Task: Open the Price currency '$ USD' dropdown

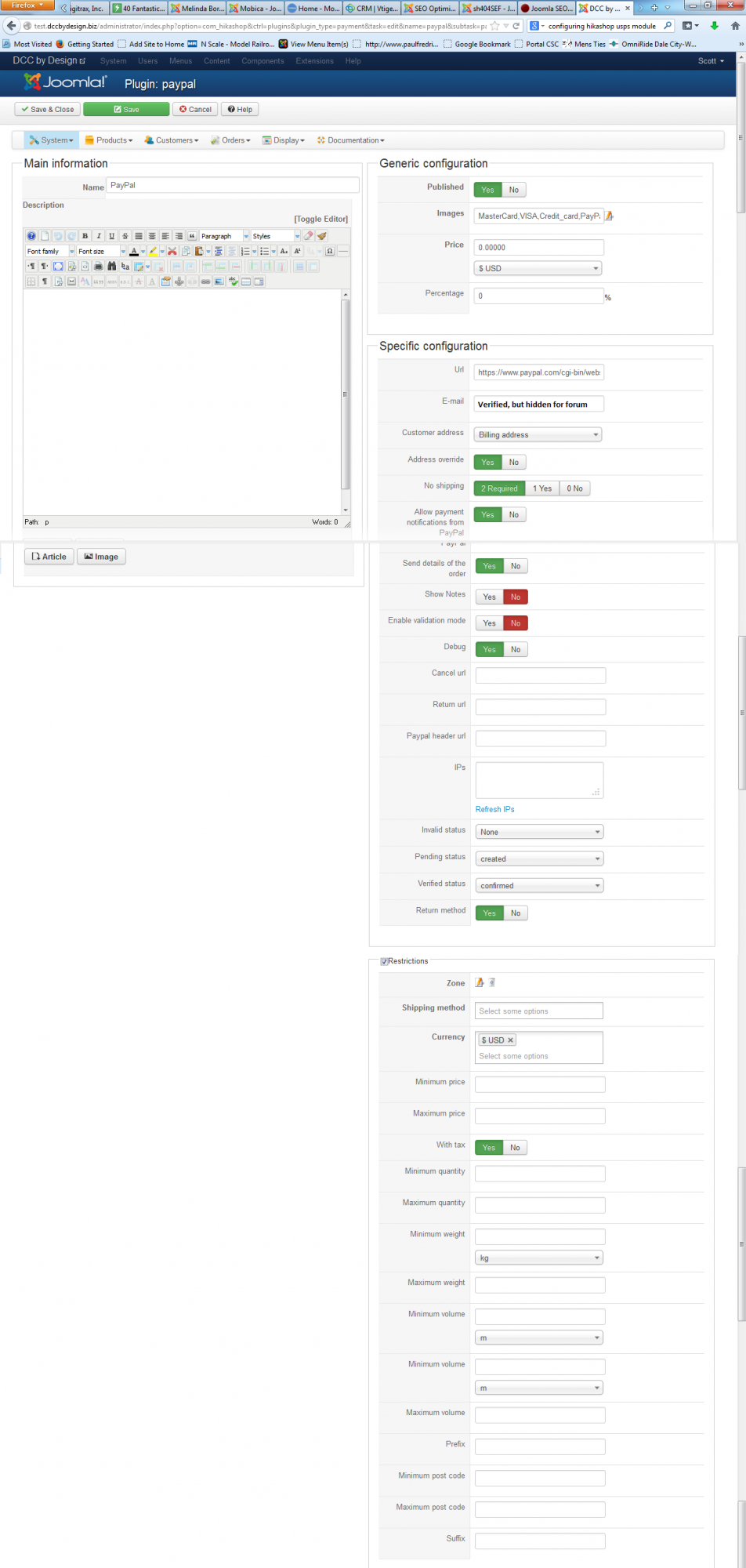Action: (538, 268)
